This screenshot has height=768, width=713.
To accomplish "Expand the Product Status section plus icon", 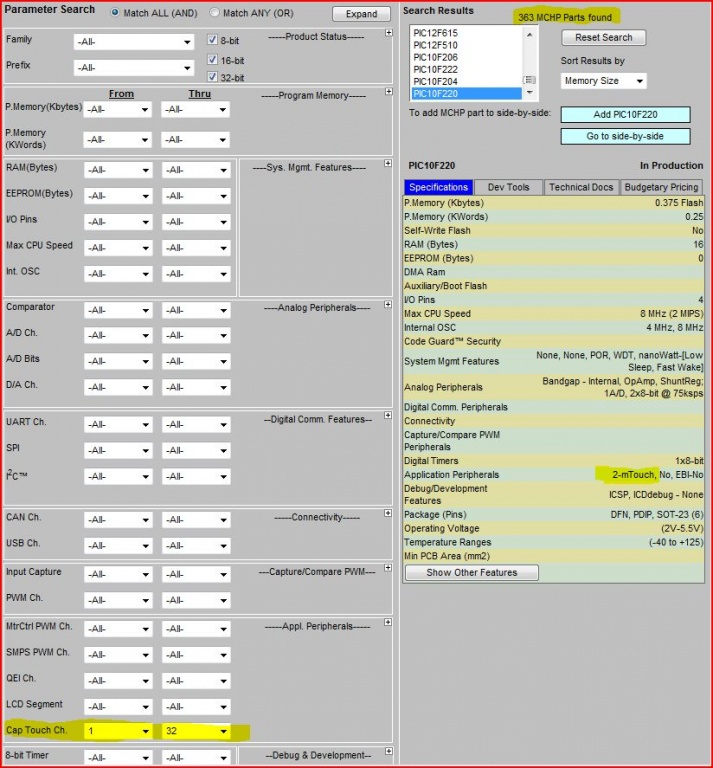I will [x=388, y=33].
